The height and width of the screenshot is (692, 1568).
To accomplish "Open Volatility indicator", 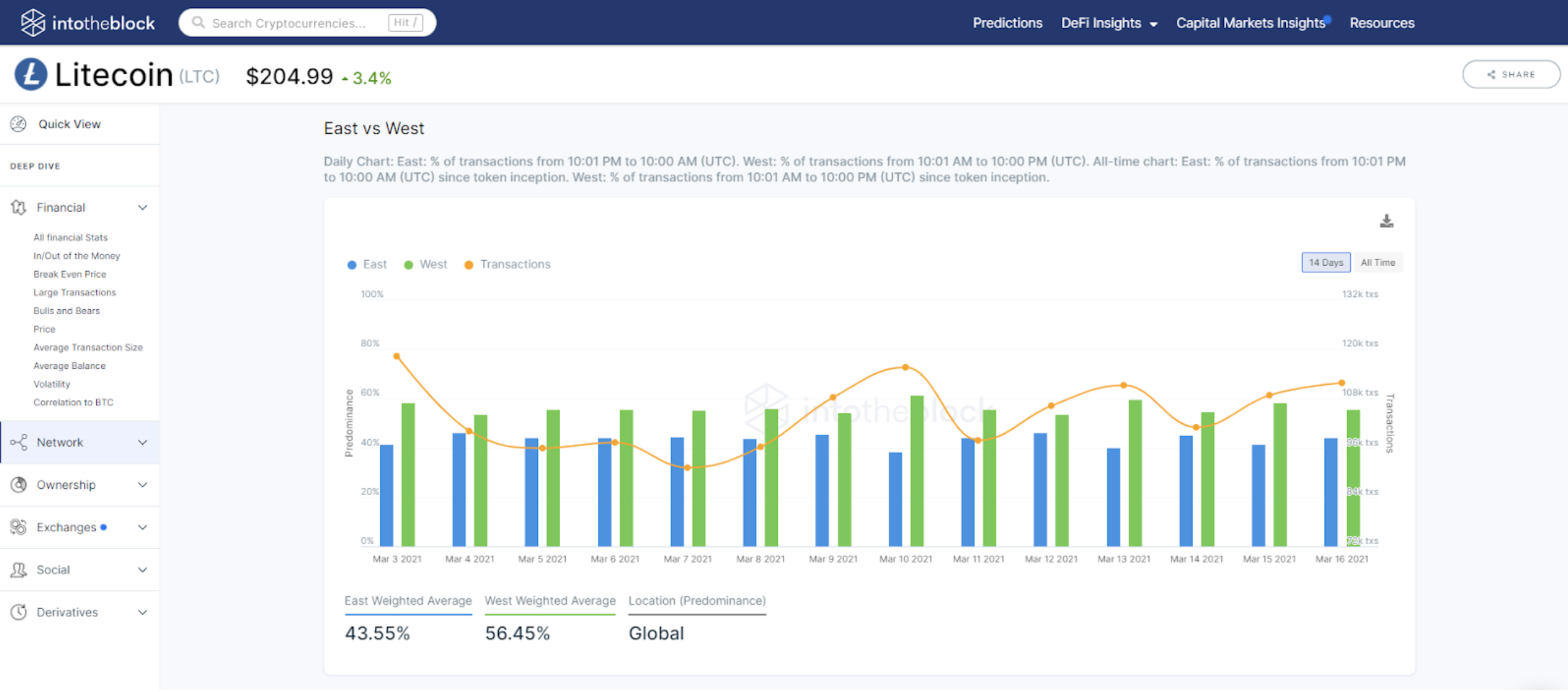I will (52, 384).
